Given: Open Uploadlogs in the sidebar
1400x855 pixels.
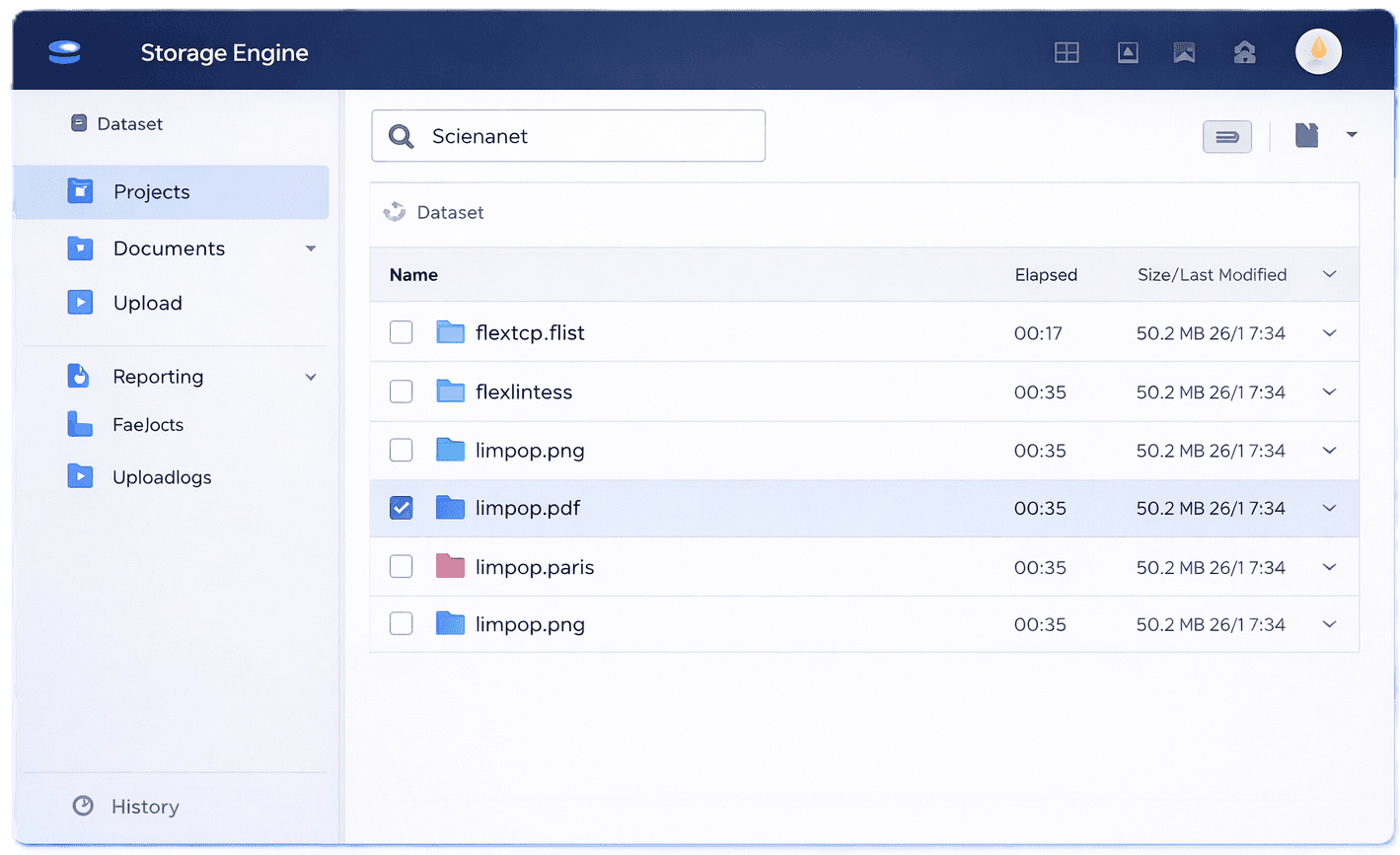Looking at the screenshot, I should [162, 477].
